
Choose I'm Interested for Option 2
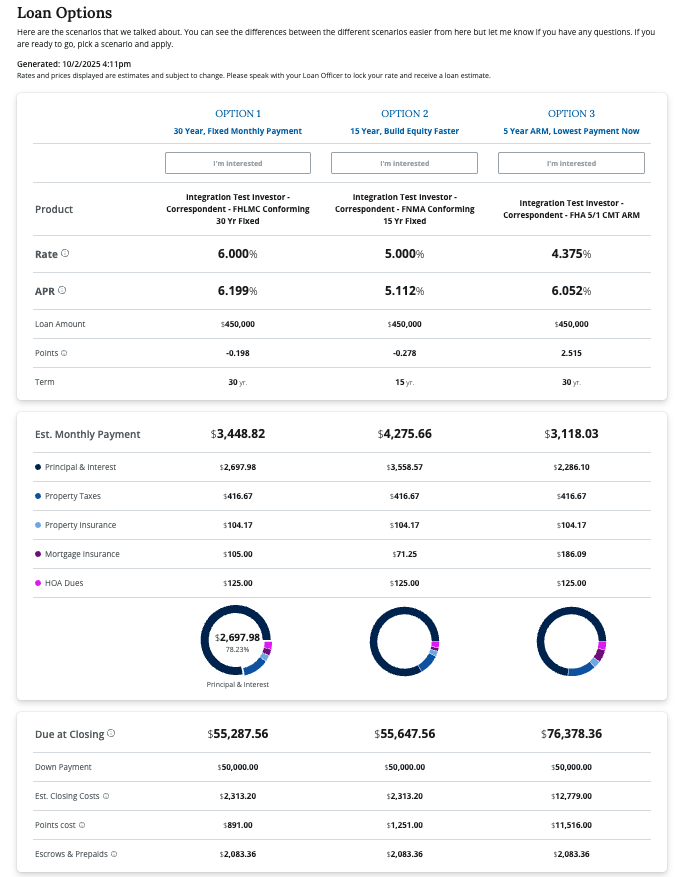[x=404, y=163]
